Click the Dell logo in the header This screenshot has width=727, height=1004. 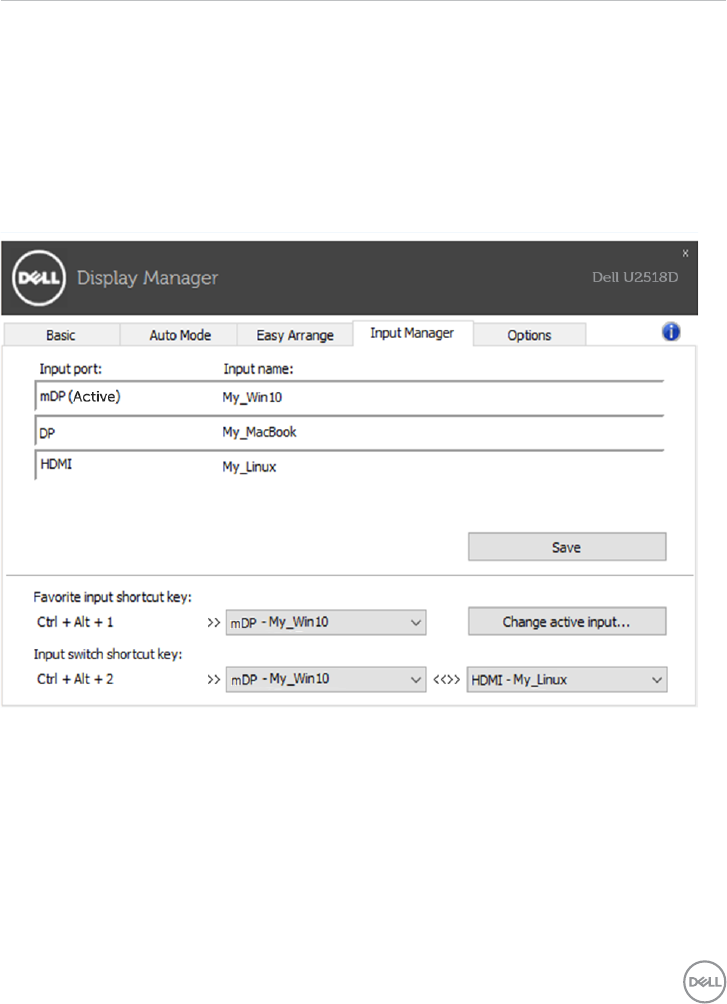[40, 276]
